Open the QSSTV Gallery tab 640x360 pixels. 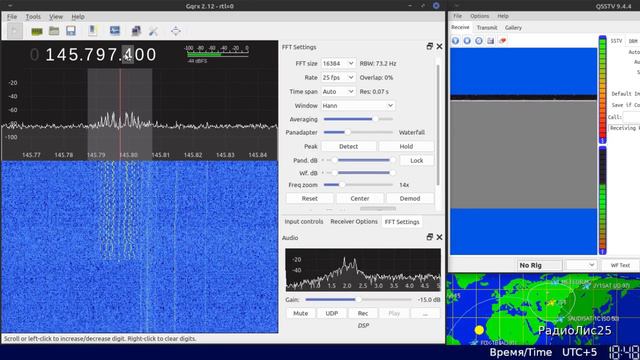tap(513, 28)
